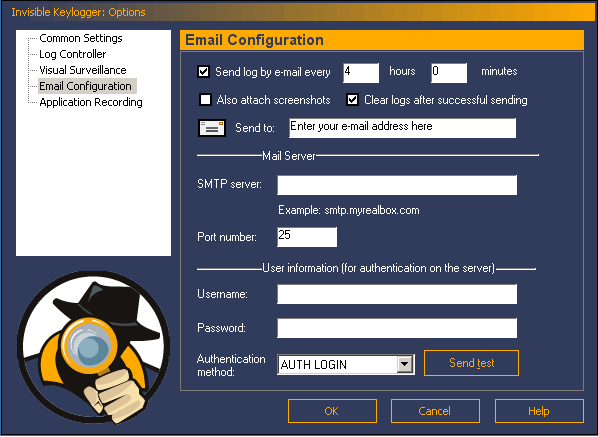This screenshot has width=598, height=437.
Task: Focus the hours input field
Action: tap(361, 73)
